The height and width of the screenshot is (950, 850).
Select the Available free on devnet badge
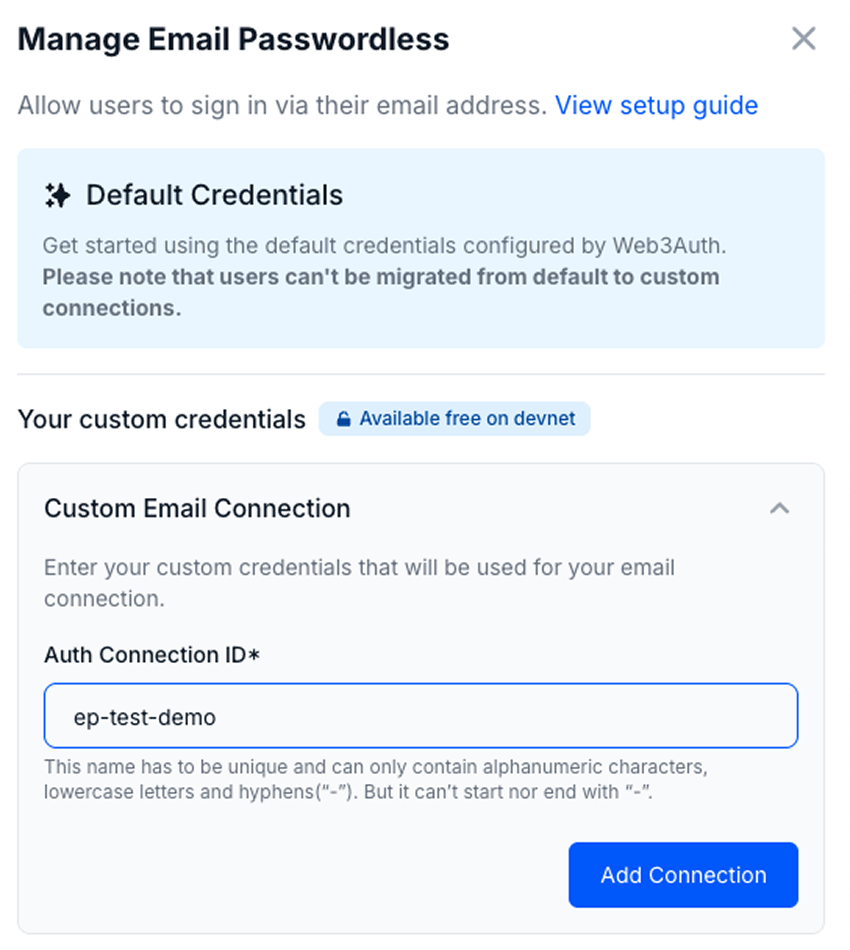(x=455, y=418)
